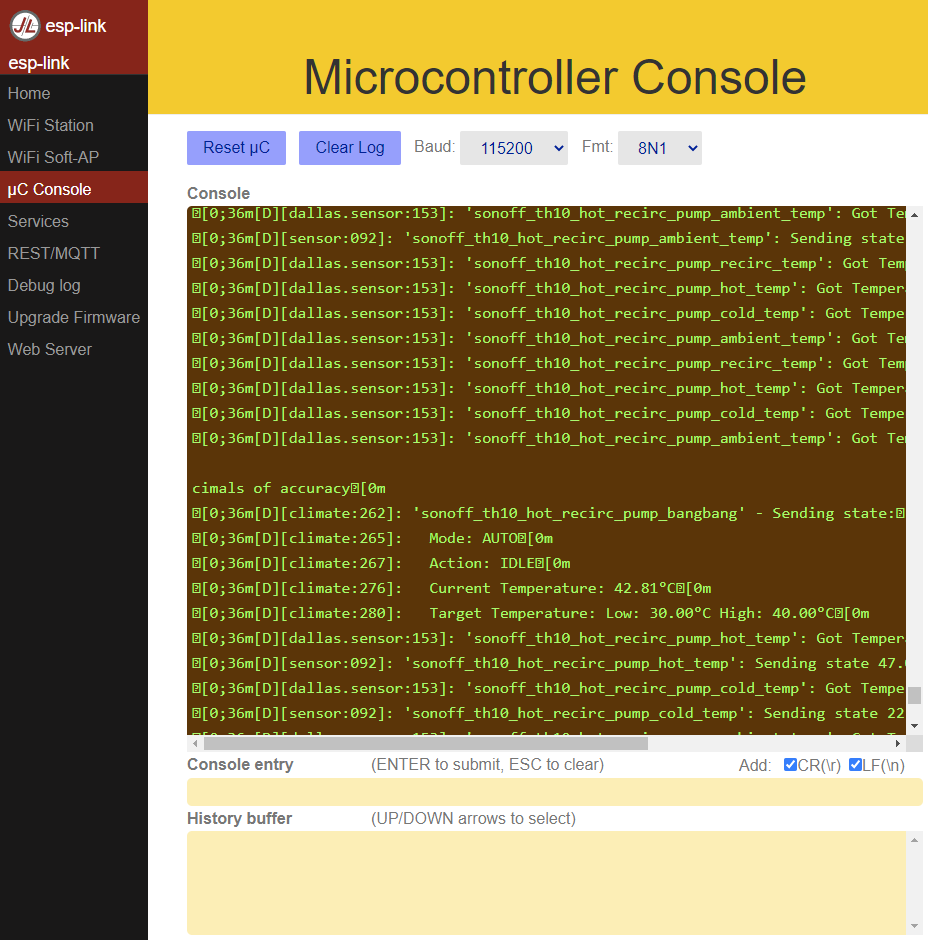Toggle the LF(\n) checkbox
The height and width of the screenshot is (940, 928).
[x=855, y=765]
